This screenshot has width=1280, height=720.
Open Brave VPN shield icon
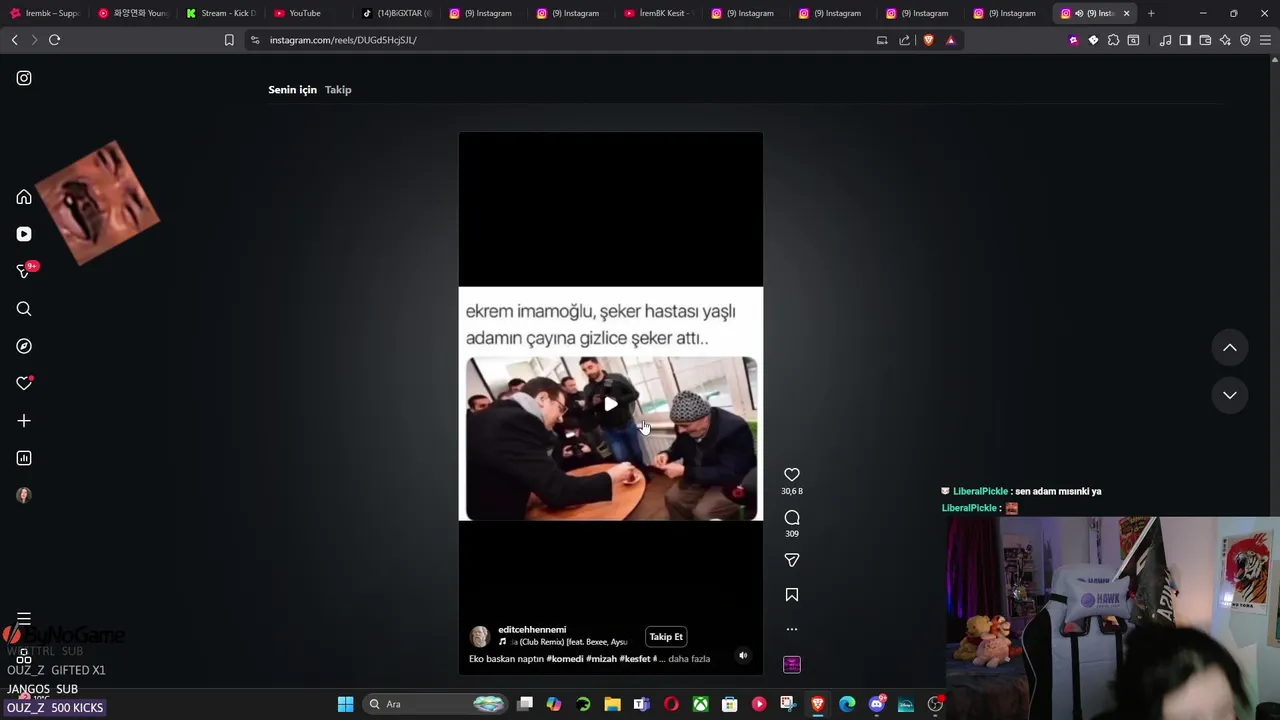click(x=1245, y=40)
